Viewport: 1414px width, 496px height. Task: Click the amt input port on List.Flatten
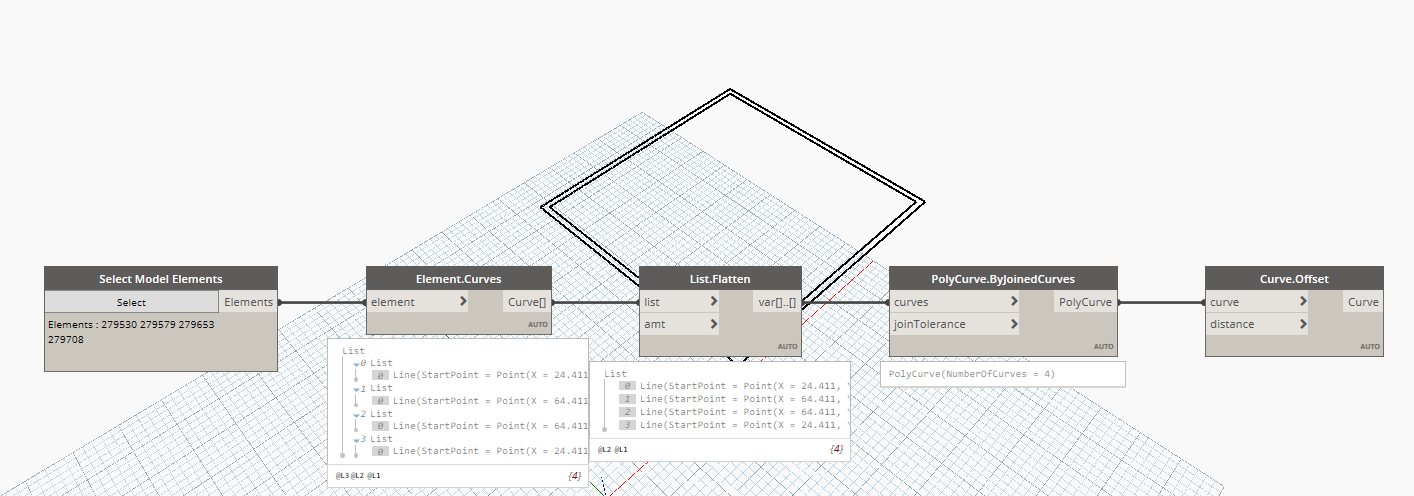point(680,324)
